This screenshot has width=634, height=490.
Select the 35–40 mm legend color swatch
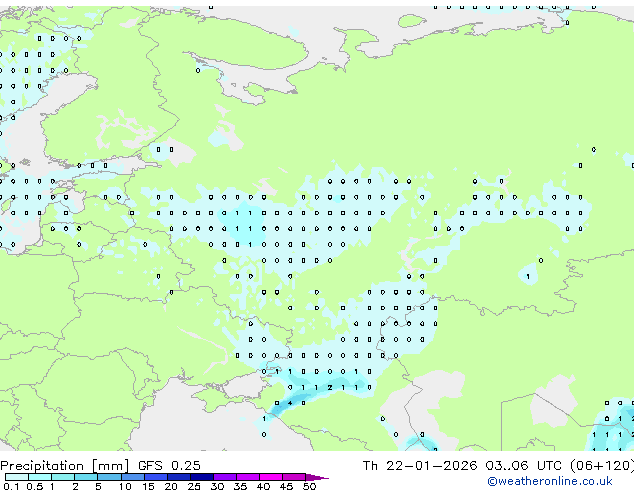(x=247, y=477)
